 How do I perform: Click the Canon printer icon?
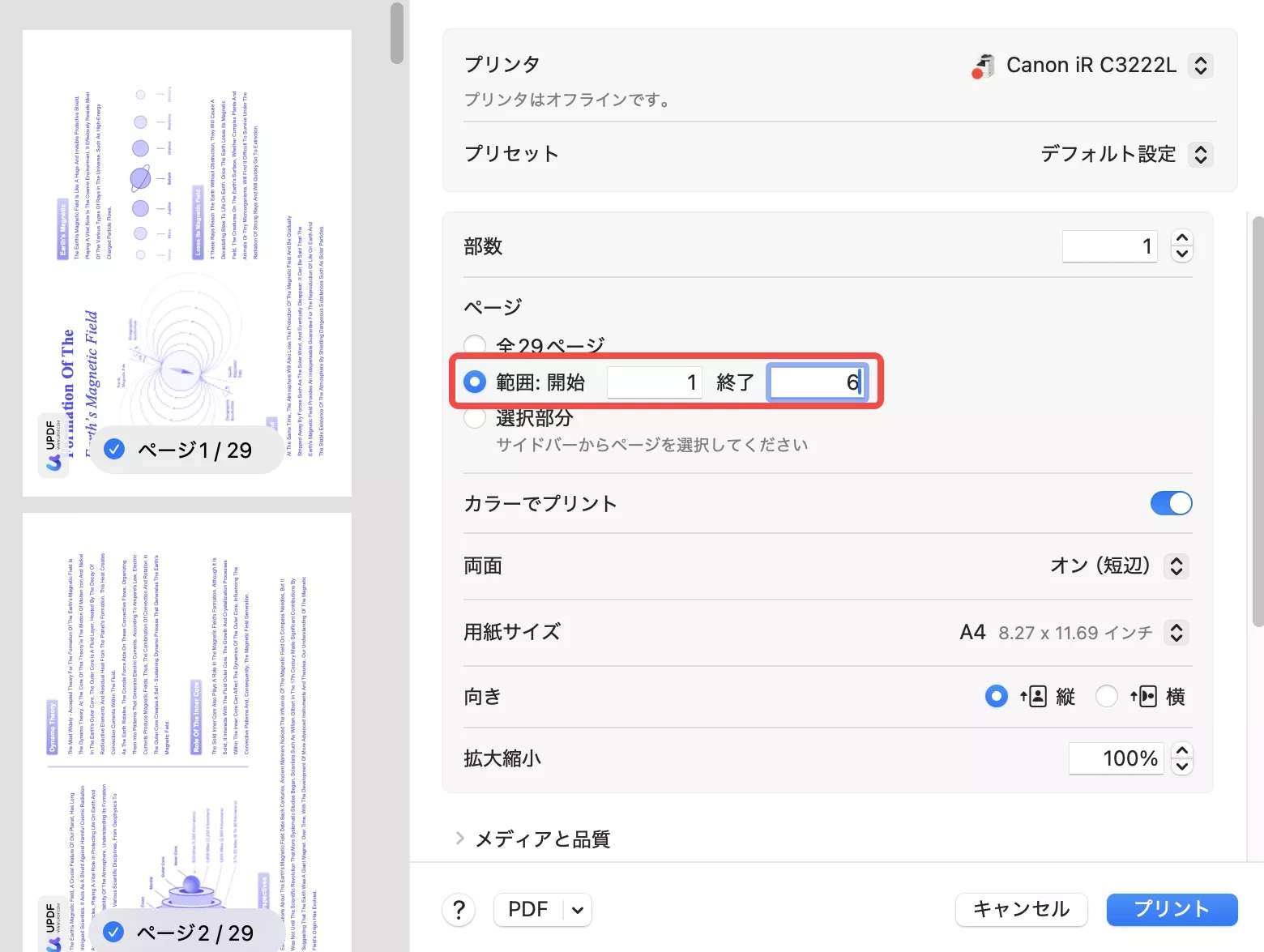(x=983, y=66)
